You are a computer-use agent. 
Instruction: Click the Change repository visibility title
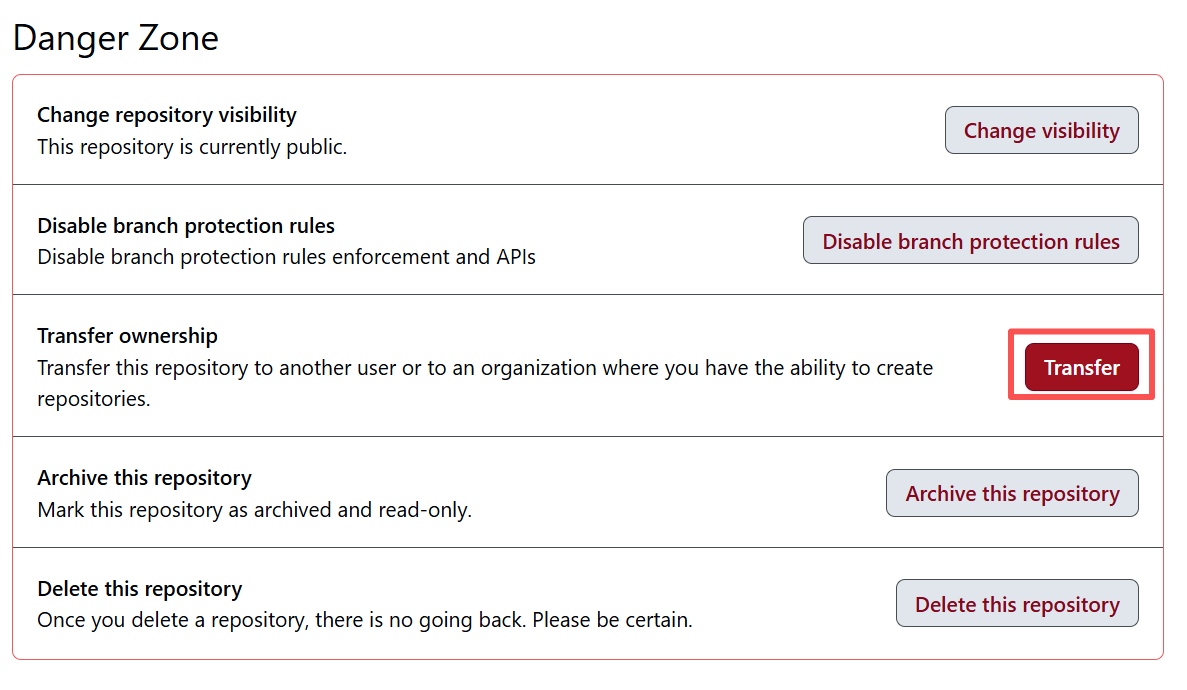point(167,115)
